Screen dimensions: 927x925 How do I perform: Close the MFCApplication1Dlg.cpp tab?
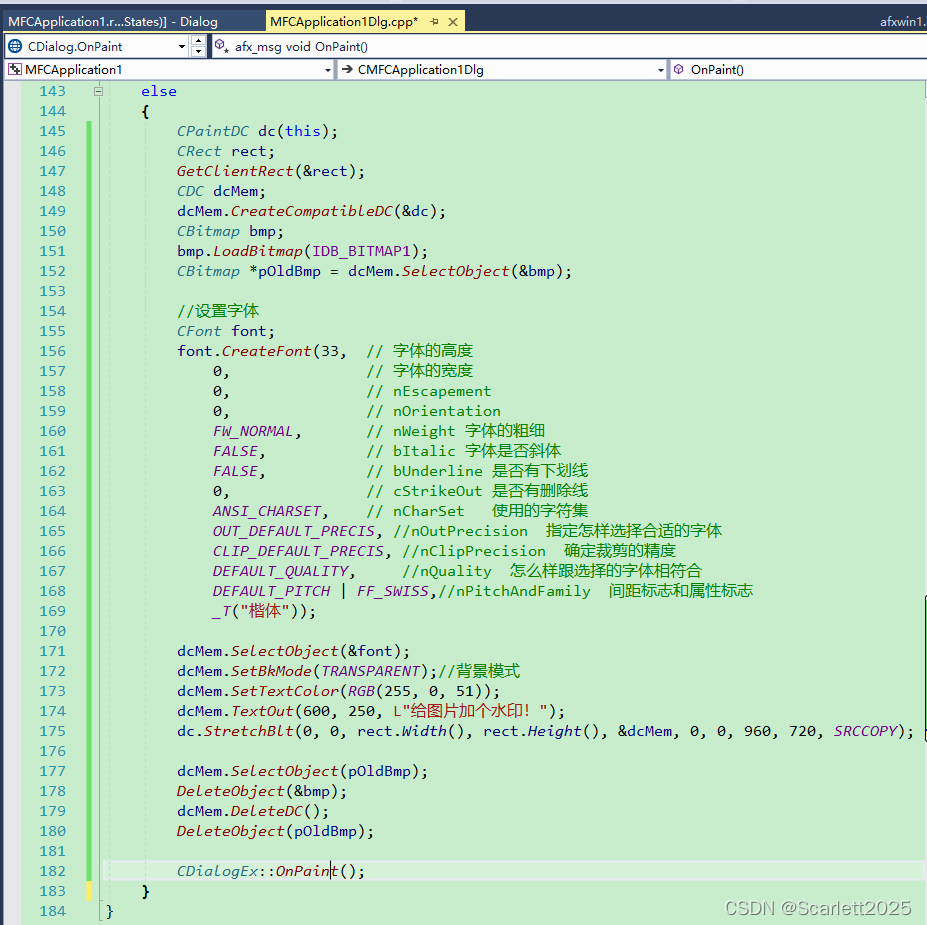point(453,22)
